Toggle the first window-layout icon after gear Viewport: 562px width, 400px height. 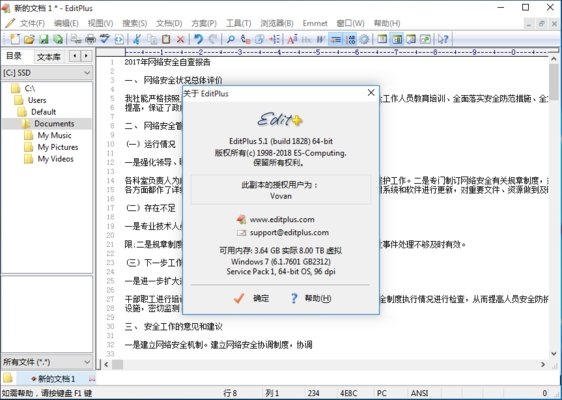click(x=382, y=39)
